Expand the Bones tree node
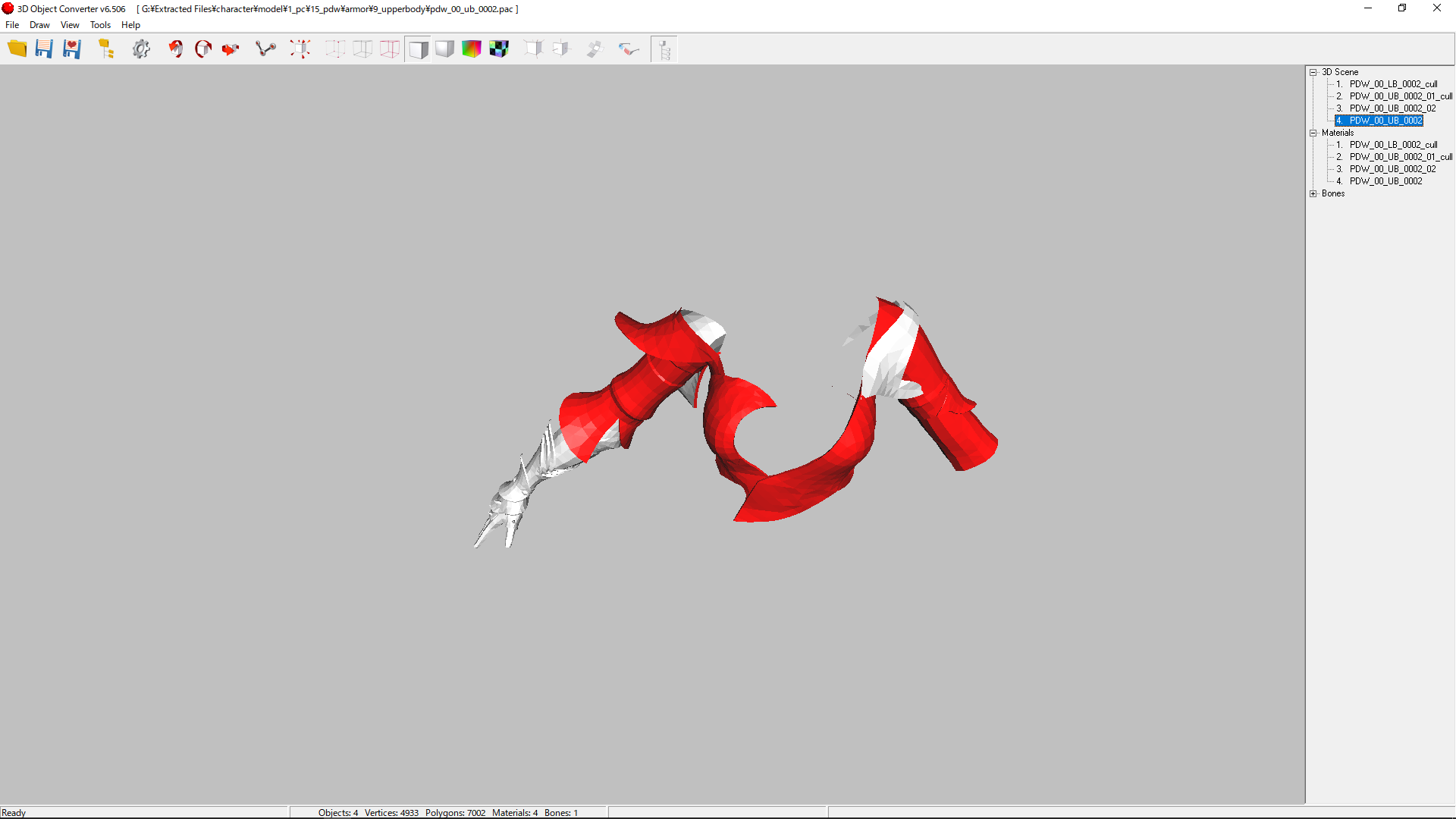Image resolution: width=1456 pixels, height=819 pixels. point(1313,193)
